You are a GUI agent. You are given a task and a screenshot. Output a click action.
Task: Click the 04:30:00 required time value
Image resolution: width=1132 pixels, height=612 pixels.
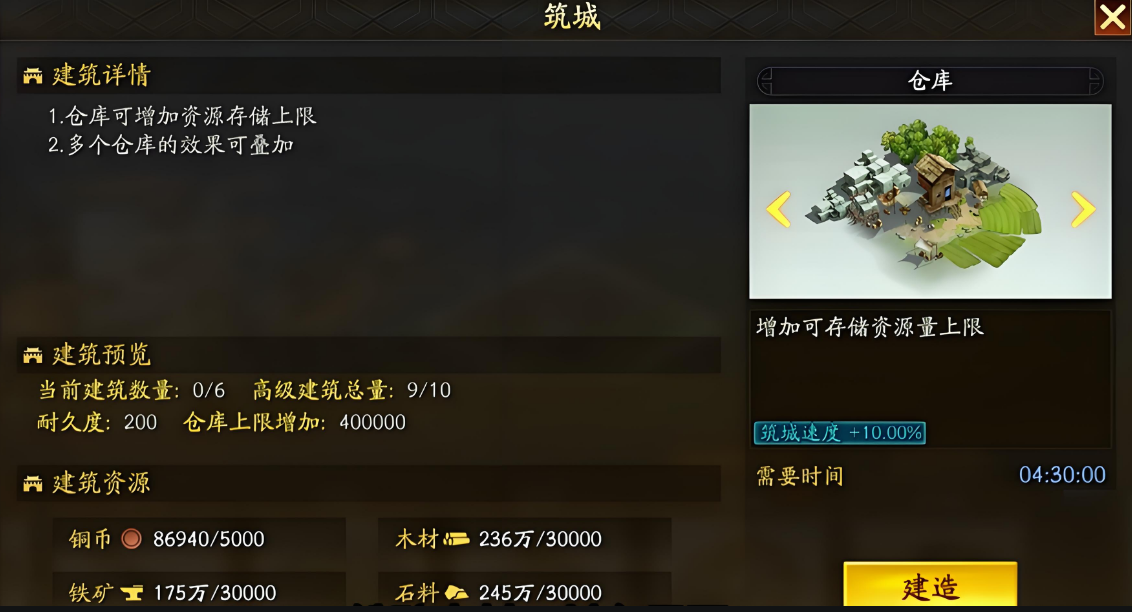[1062, 475]
